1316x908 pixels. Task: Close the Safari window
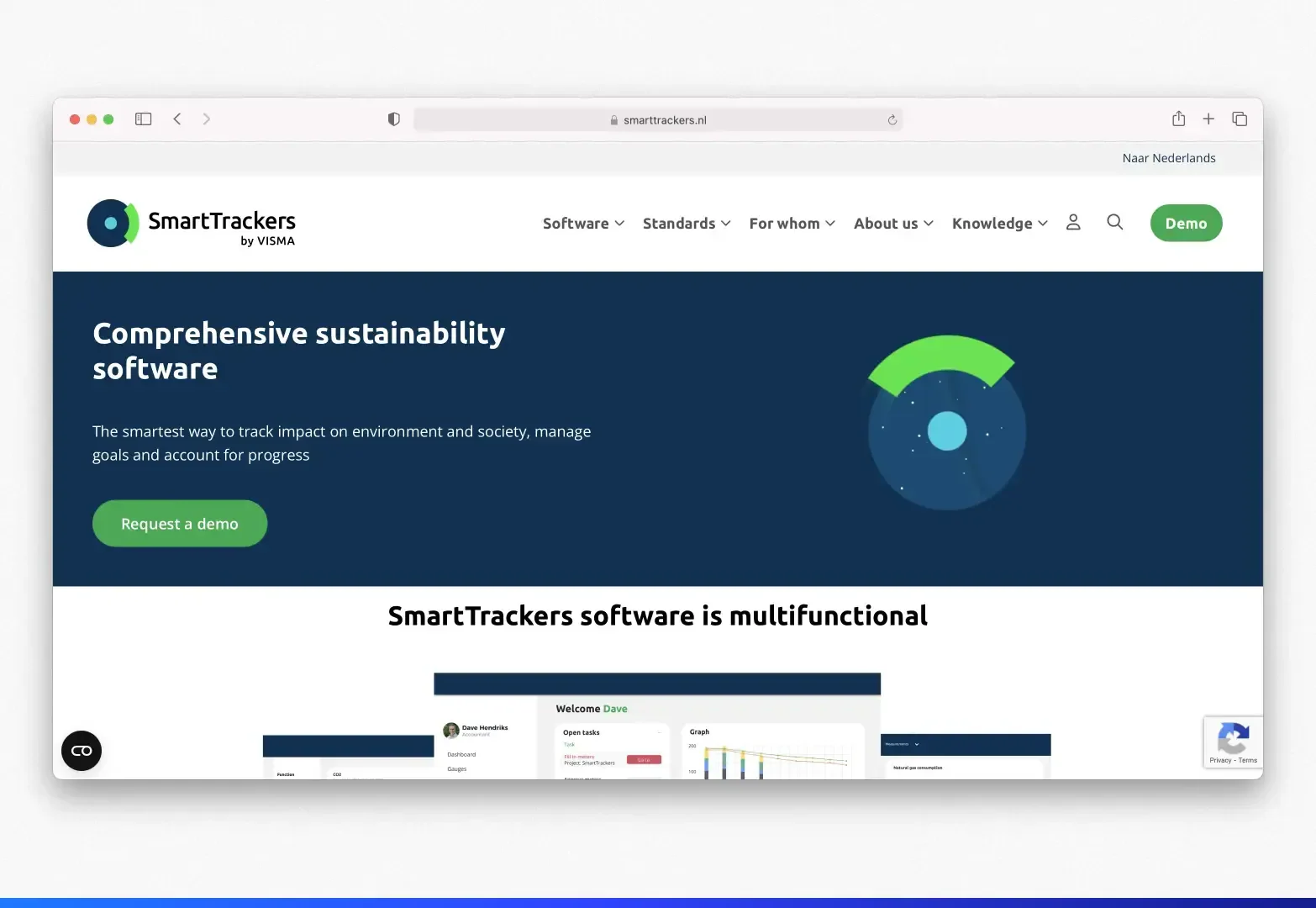pyautogui.click(x=75, y=119)
